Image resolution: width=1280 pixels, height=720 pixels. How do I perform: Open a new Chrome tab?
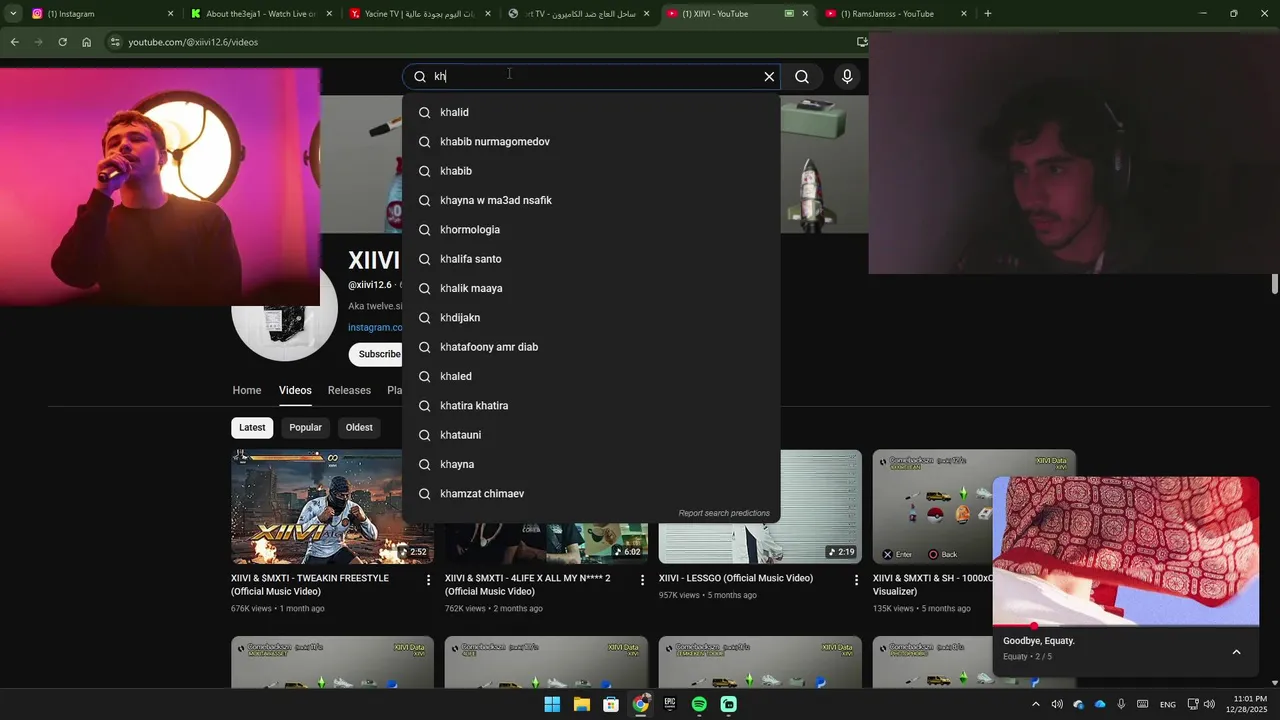pos(988,14)
